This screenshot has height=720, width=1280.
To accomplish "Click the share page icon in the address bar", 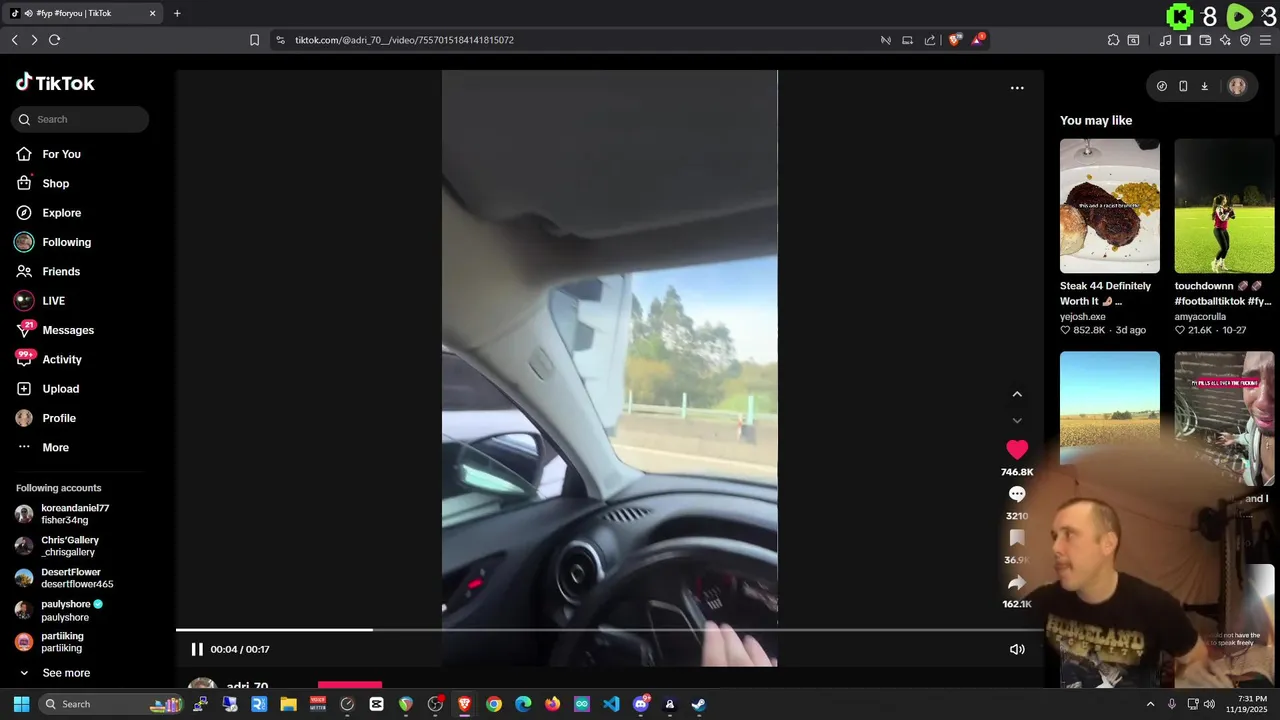I will (930, 40).
